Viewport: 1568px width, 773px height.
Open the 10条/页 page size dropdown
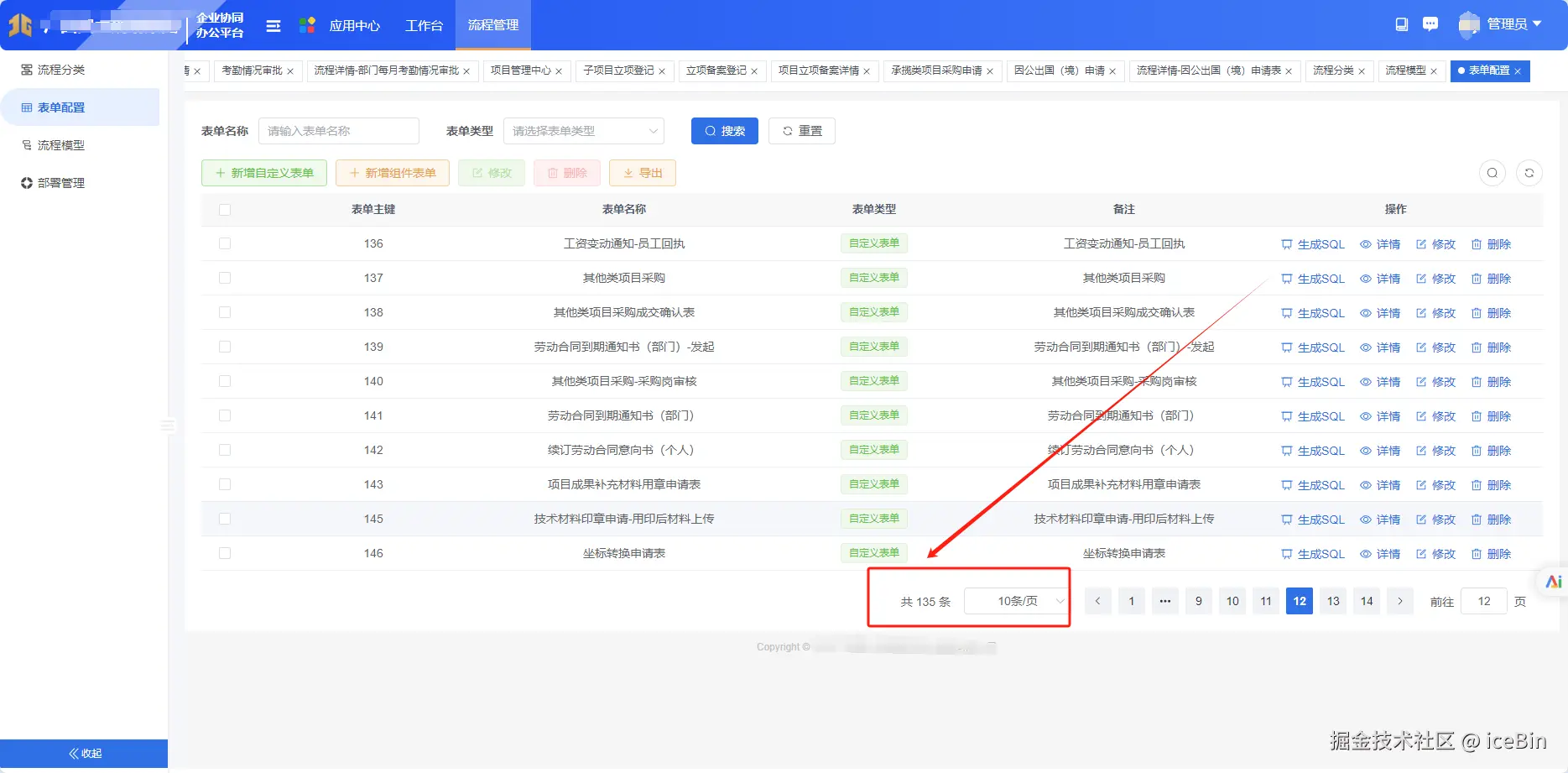(x=1016, y=600)
